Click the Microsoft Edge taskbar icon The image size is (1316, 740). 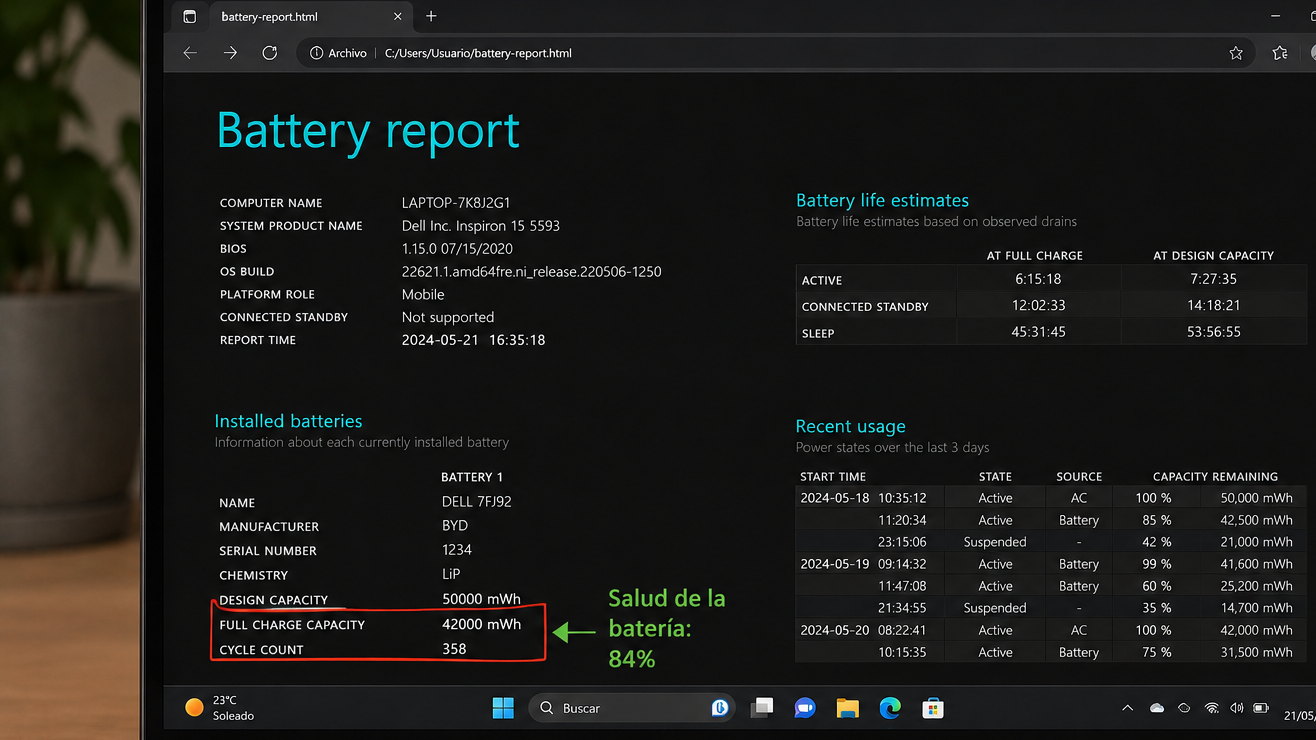tap(890, 708)
